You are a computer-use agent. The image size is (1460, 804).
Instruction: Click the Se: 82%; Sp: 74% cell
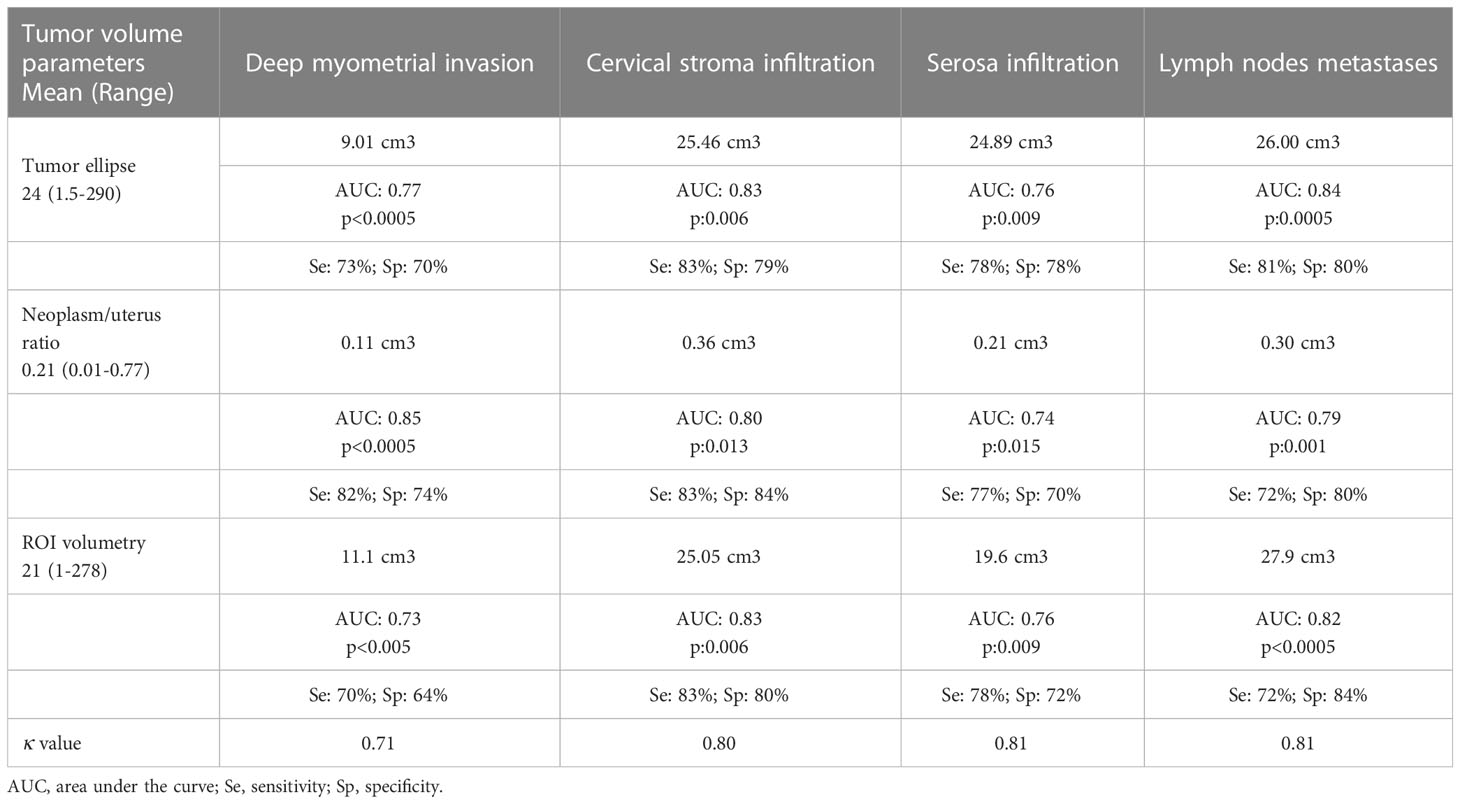[389, 494]
